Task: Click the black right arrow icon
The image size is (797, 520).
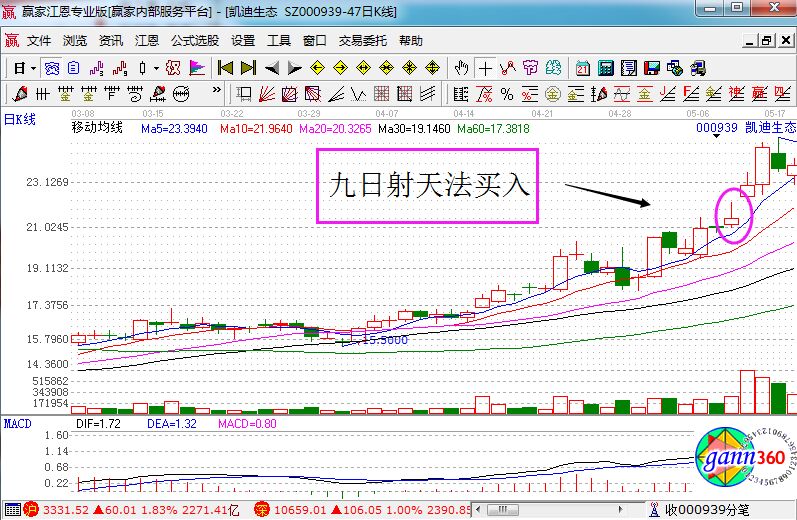Action: coord(294,68)
